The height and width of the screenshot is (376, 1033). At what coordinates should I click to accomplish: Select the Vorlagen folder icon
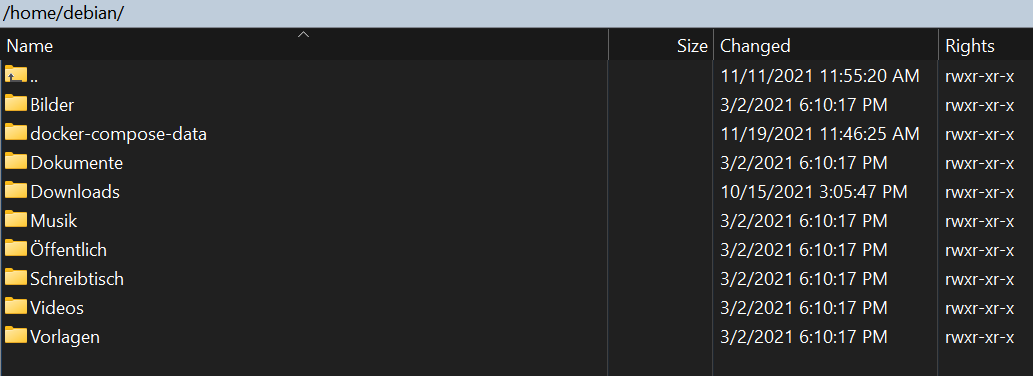[16, 335]
